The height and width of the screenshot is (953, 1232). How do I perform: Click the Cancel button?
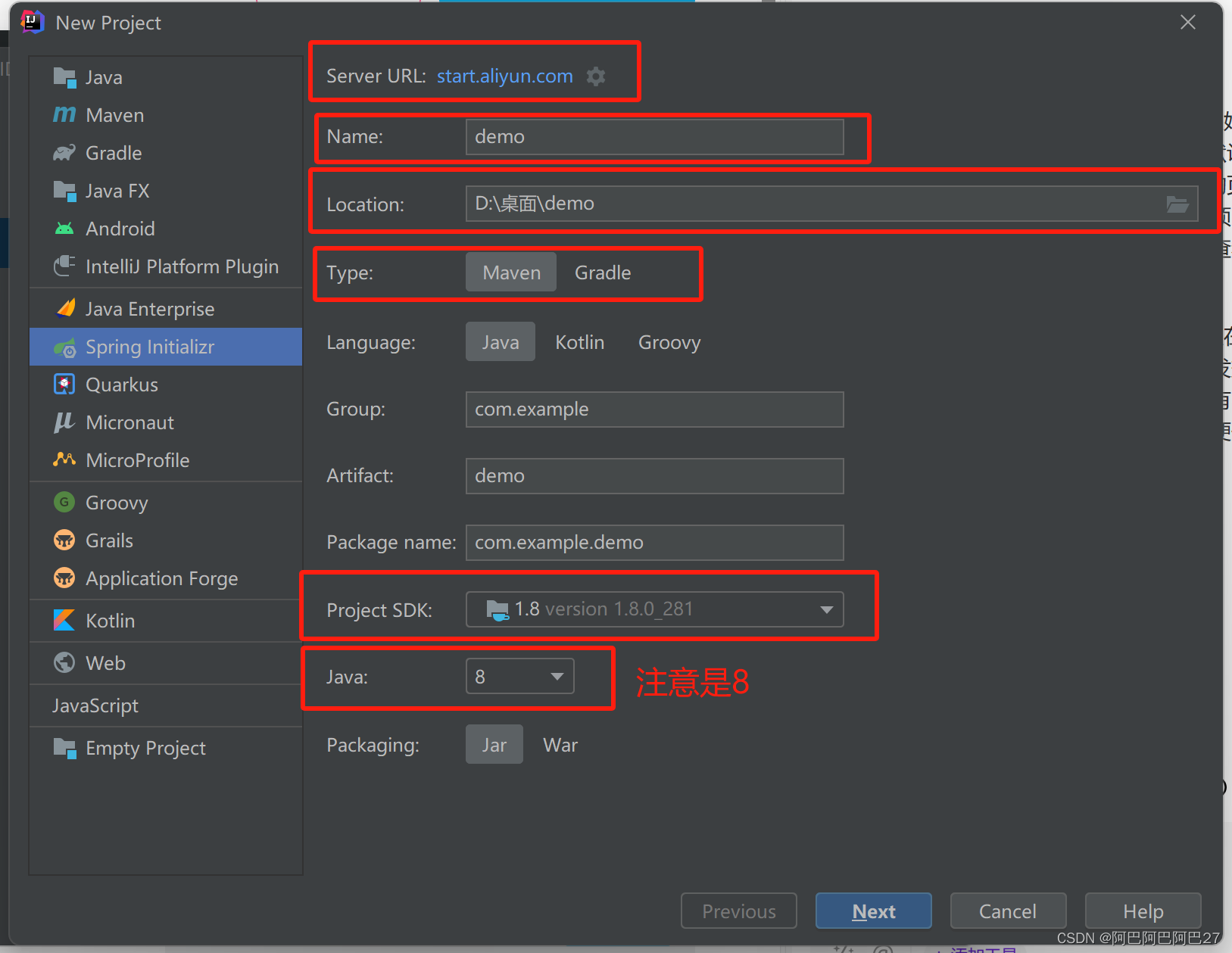coord(1008,911)
